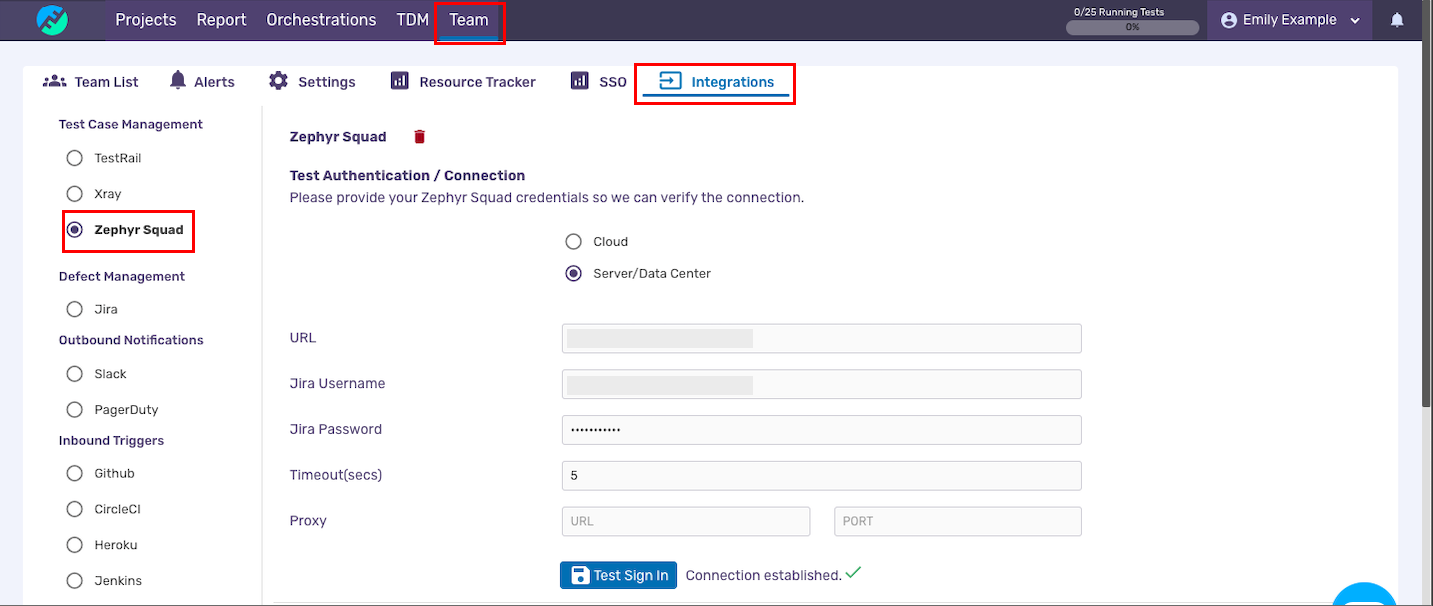Open the Report menu
1433x606 pixels.
pos(221,20)
